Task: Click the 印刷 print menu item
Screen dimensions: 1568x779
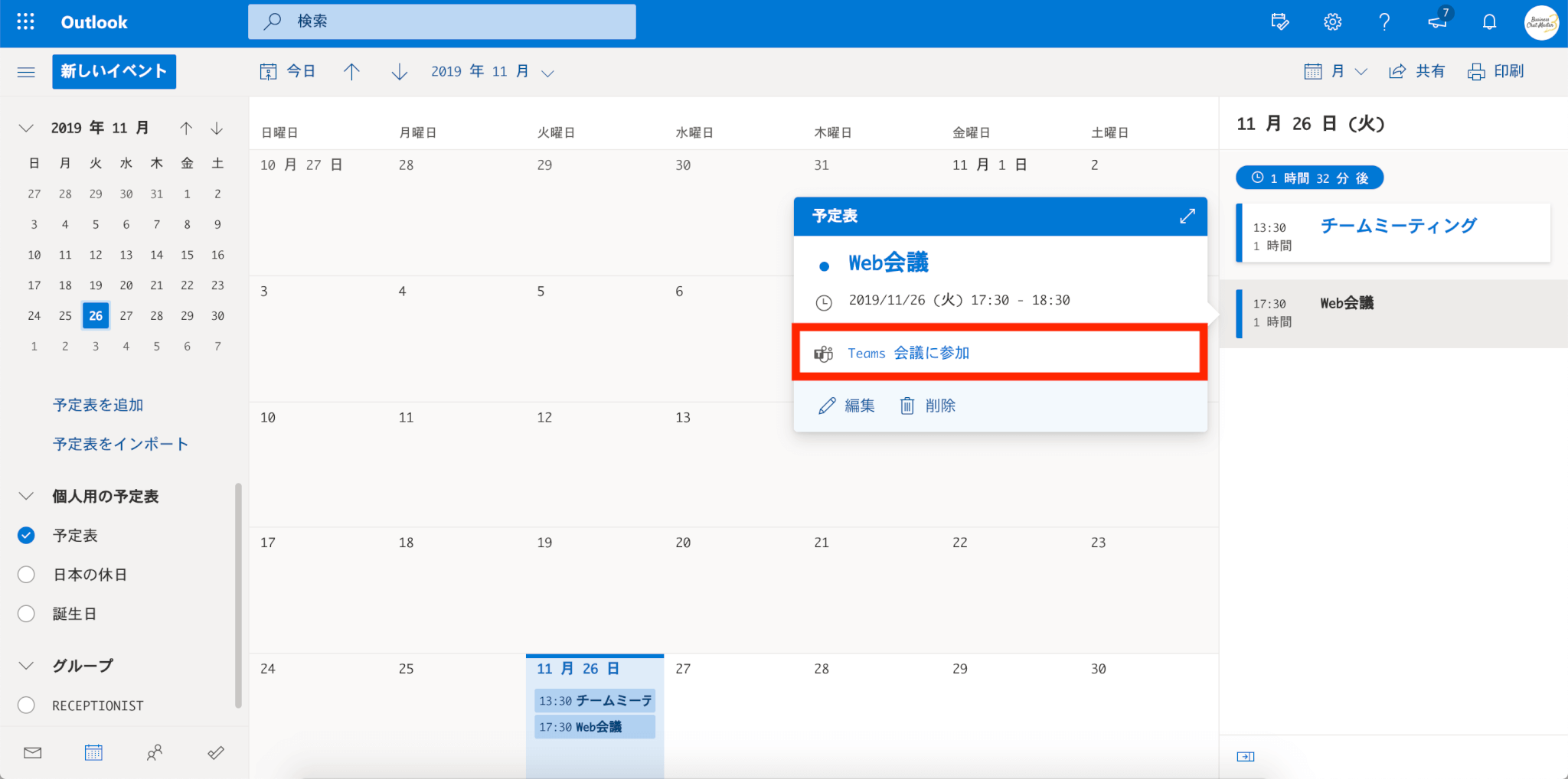Action: (x=1496, y=72)
